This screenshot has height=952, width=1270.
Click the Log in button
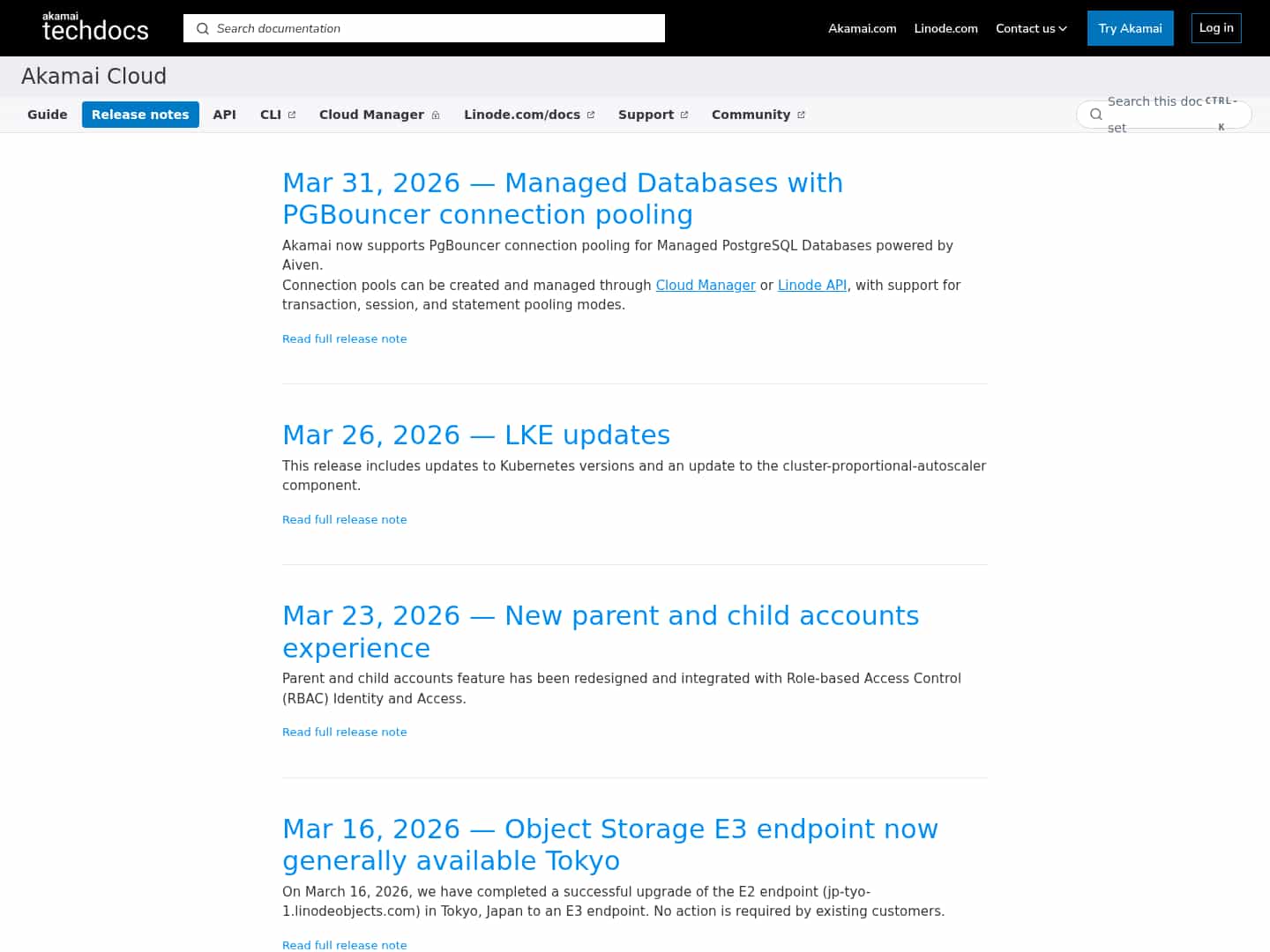(1215, 27)
